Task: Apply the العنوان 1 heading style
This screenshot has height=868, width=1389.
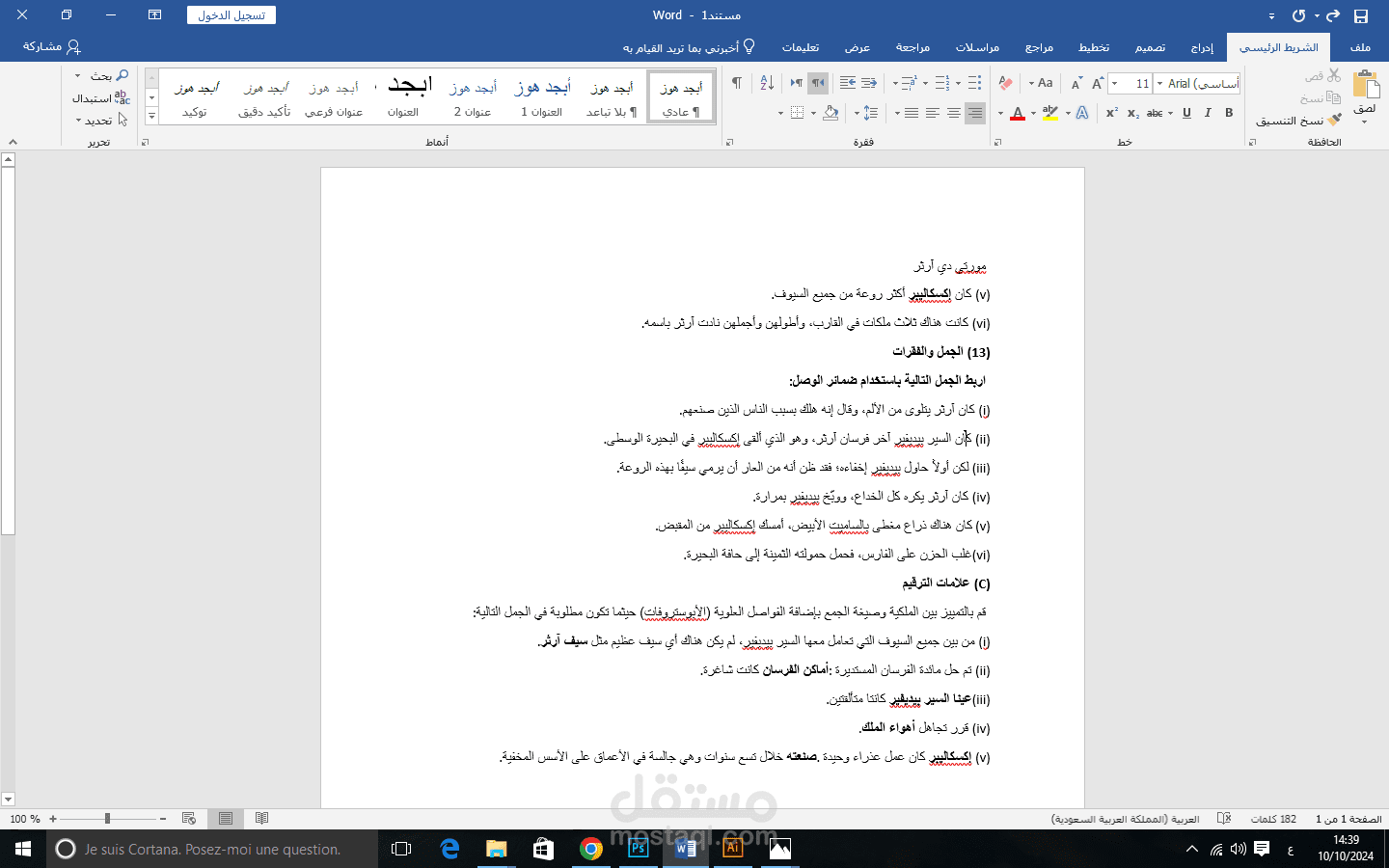Action: (541, 96)
